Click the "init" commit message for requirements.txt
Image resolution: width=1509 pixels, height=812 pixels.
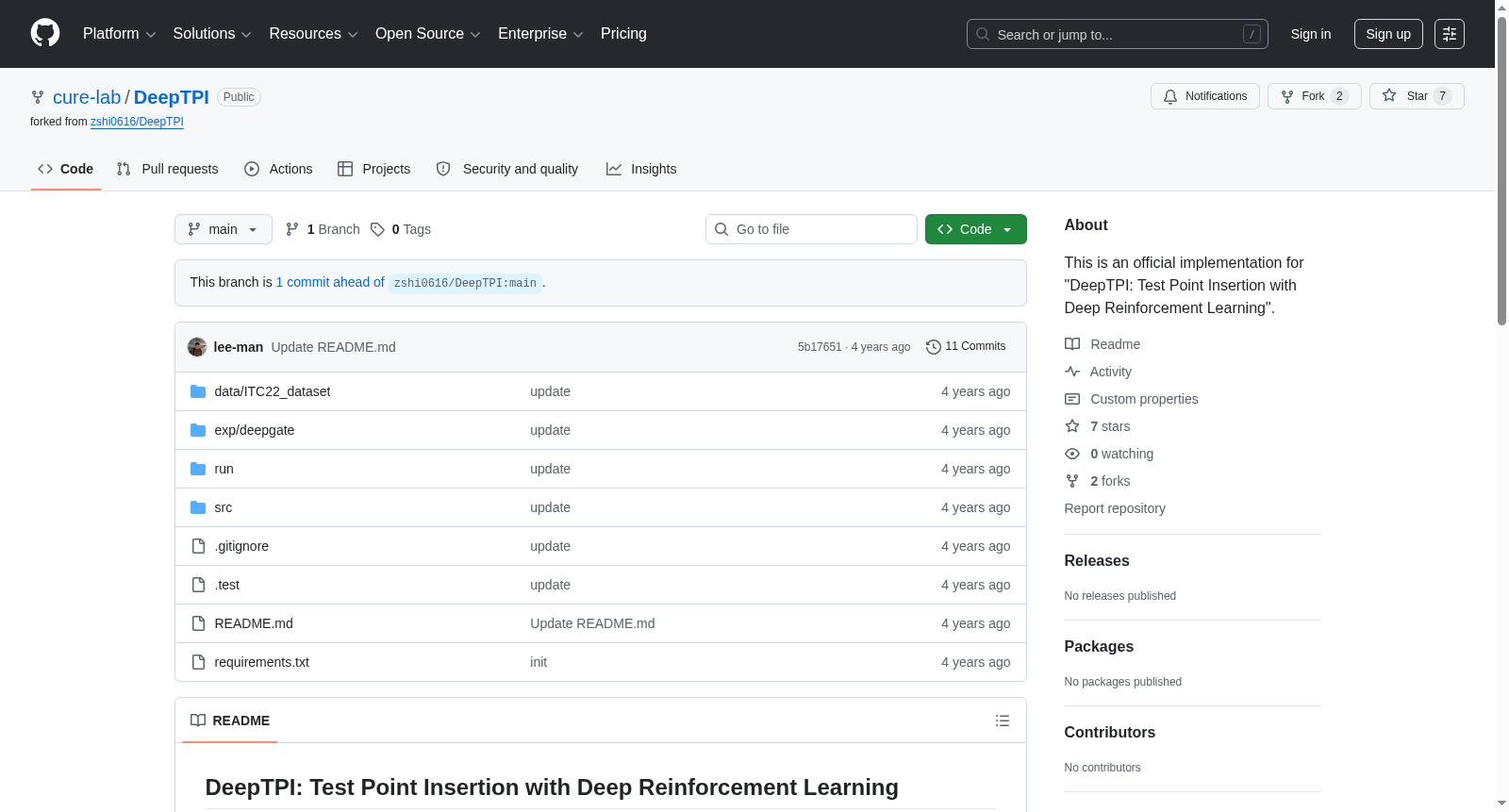[539, 662]
